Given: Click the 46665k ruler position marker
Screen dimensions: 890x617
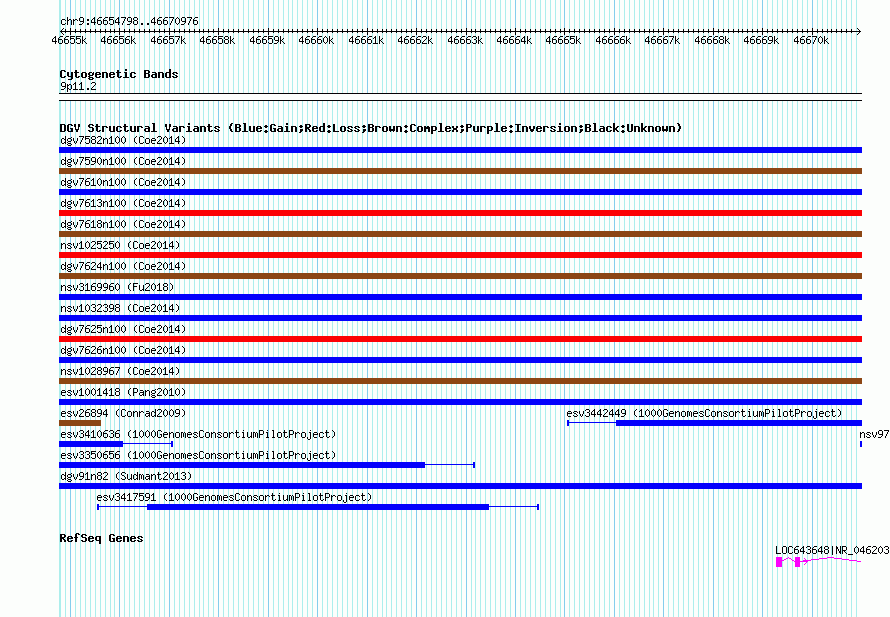Looking at the screenshot, I should click(563, 40).
